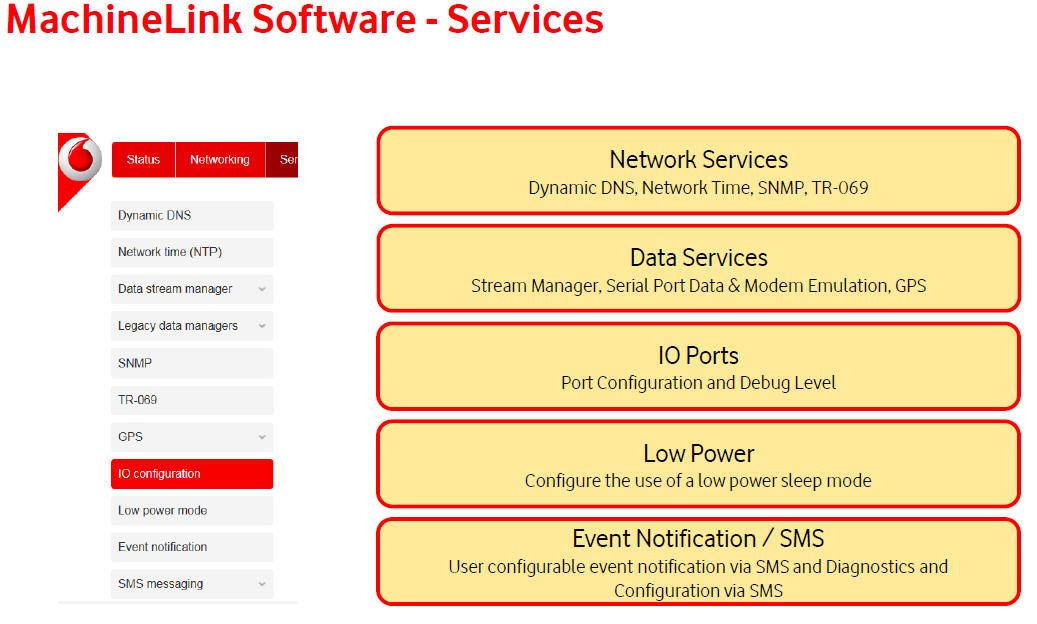Select the SMS messaging item
Screen dimensions: 1037x624
[x=192, y=584]
